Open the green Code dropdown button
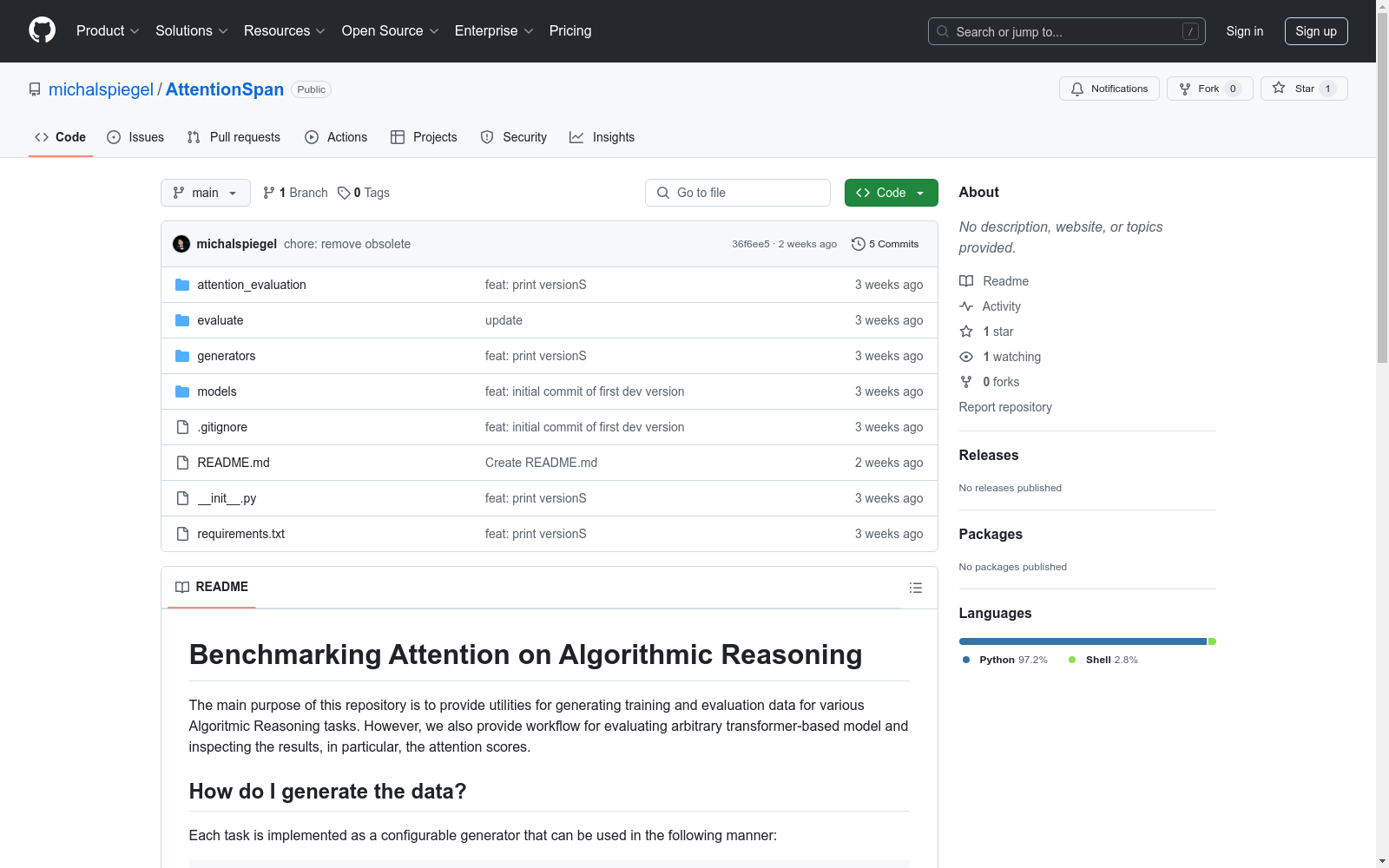This screenshot has height=868, width=1389. pyautogui.click(x=892, y=193)
